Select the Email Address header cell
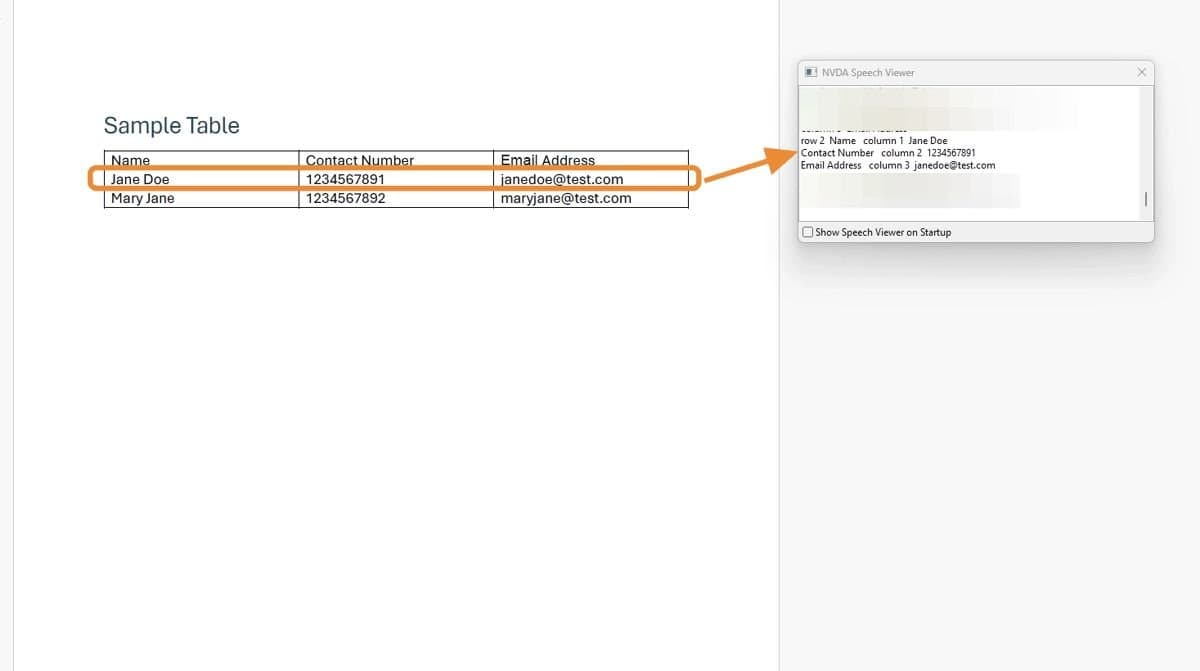The image size is (1200, 671). [548, 160]
